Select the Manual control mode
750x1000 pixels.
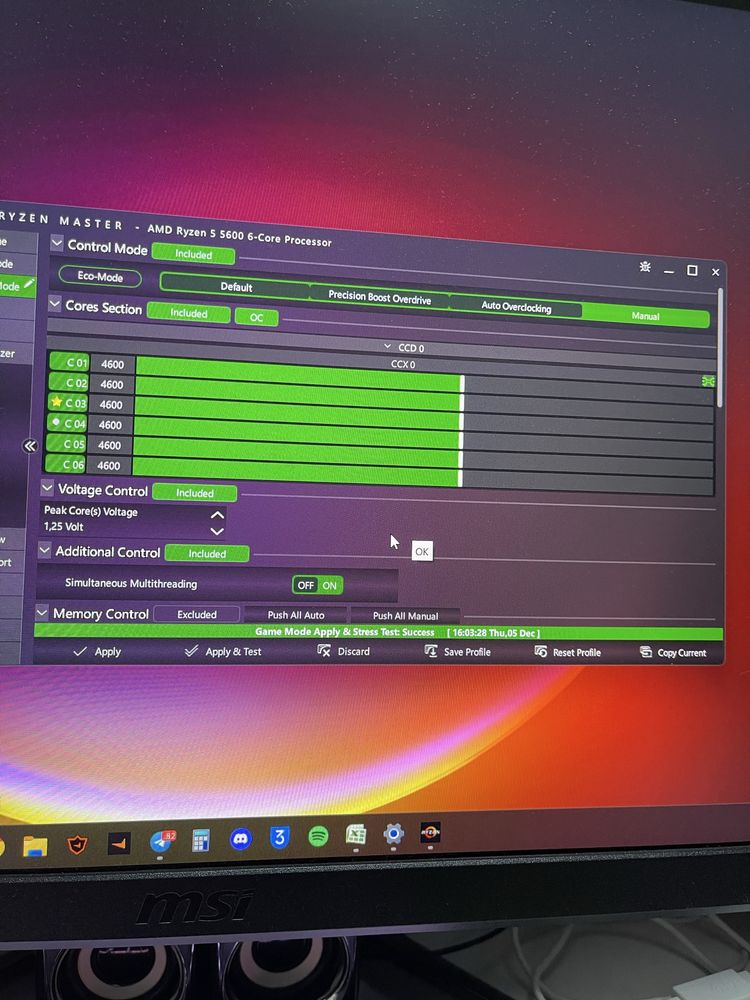tap(645, 315)
